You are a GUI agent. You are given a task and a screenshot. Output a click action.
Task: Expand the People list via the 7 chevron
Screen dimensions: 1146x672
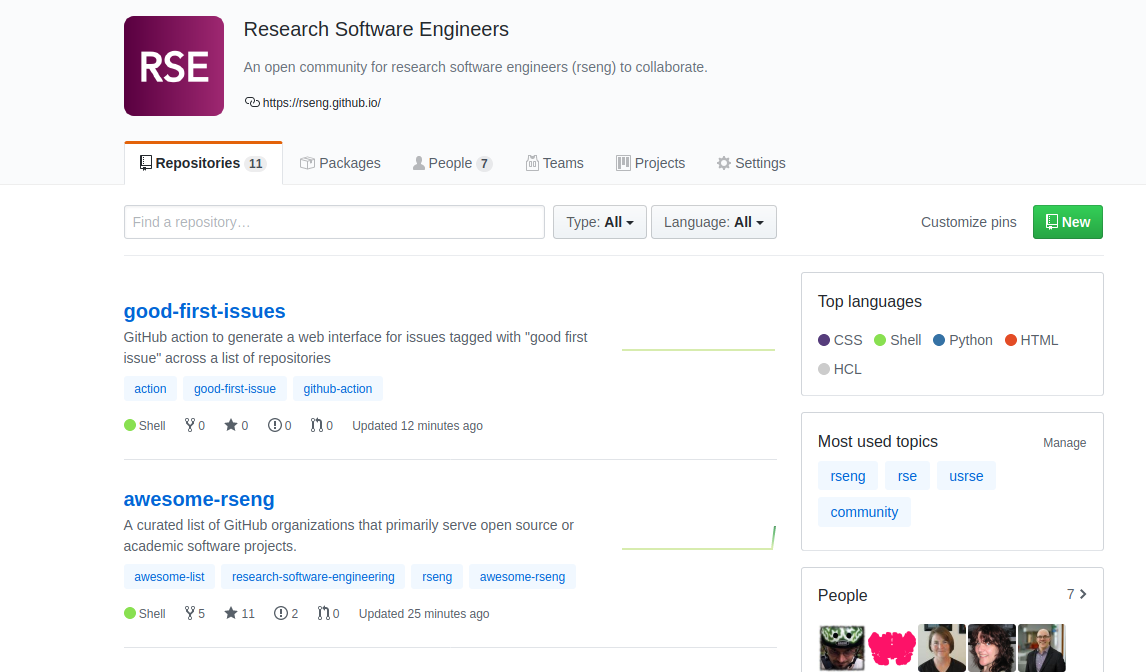pyautogui.click(x=1077, y=594)
